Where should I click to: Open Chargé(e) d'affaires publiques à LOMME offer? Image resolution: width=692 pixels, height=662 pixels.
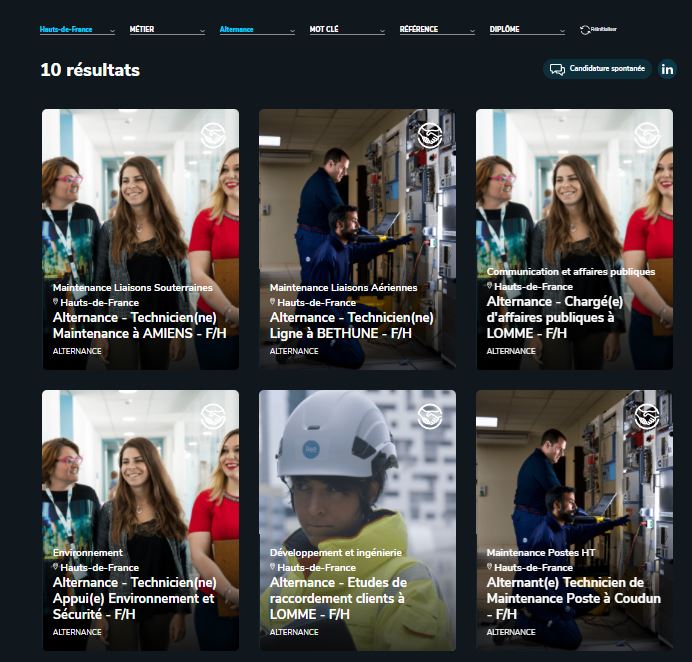[555, 317]
